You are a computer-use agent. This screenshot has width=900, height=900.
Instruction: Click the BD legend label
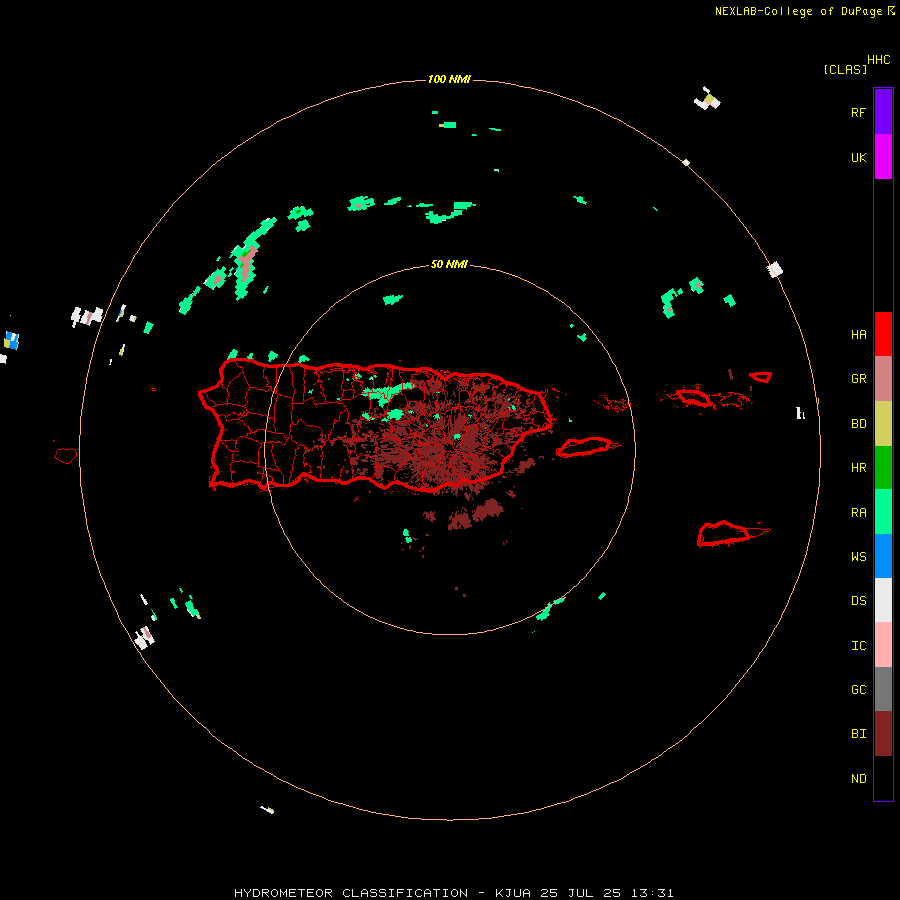point(858,424)
